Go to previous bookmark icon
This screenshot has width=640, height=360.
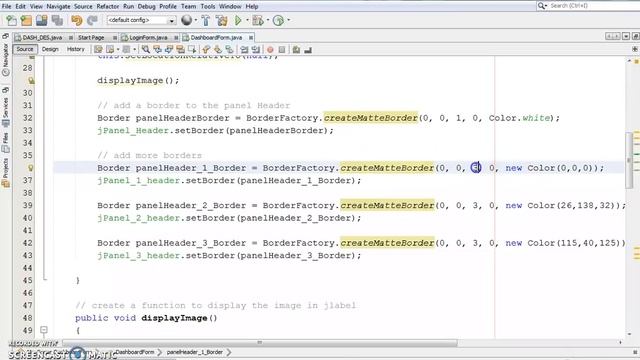tap(206, 50)
